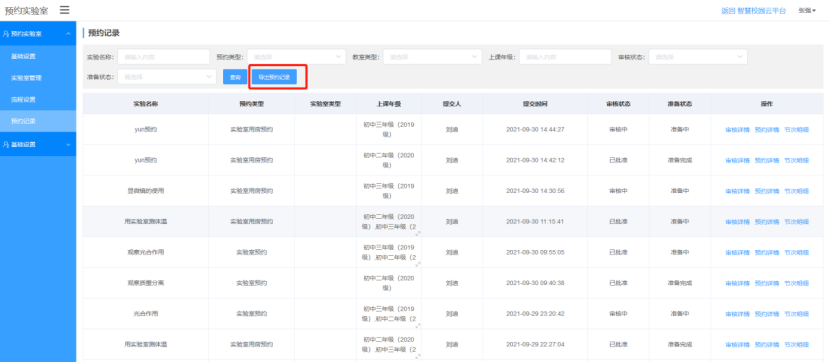The width and height of the screenshot is (830, 363).
Task: Open 节次明细 for the 11:15:41 record
Action: 796,221
